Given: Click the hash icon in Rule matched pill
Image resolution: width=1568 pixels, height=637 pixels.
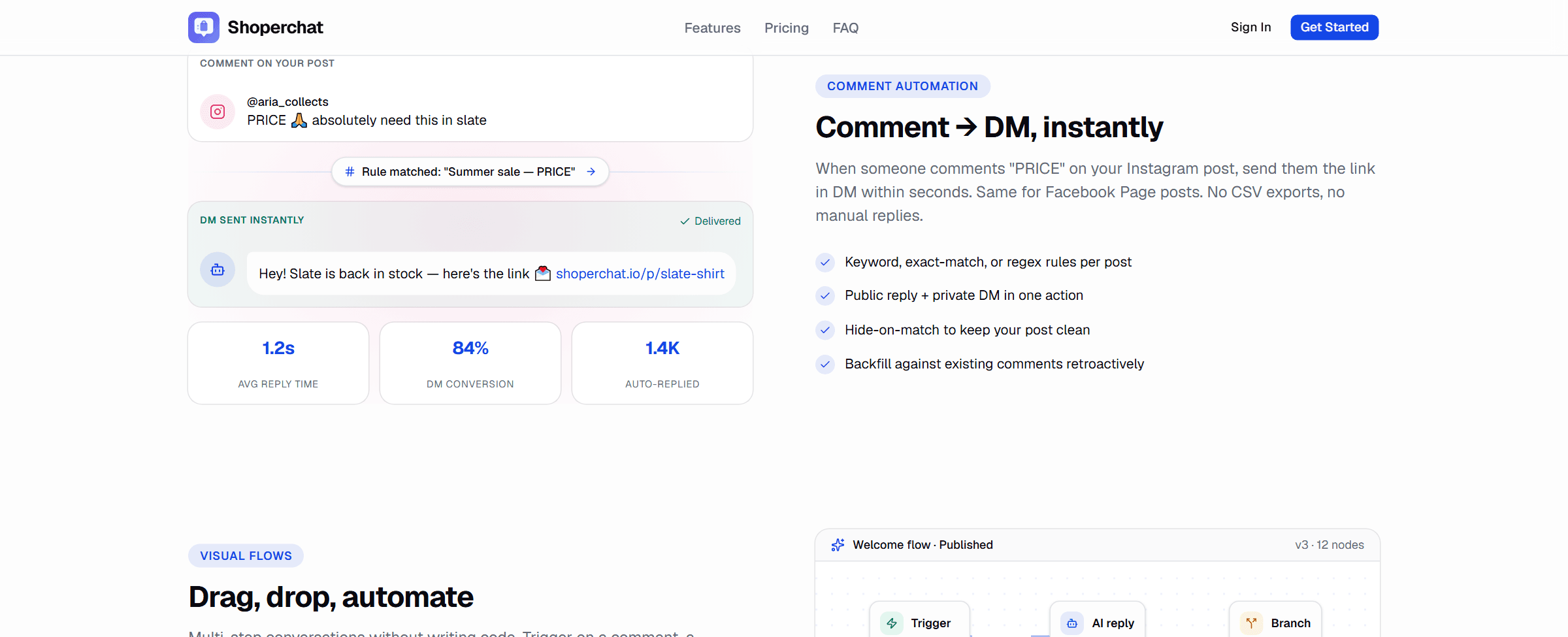Looking at the screenshot, I should coord(350,172).
